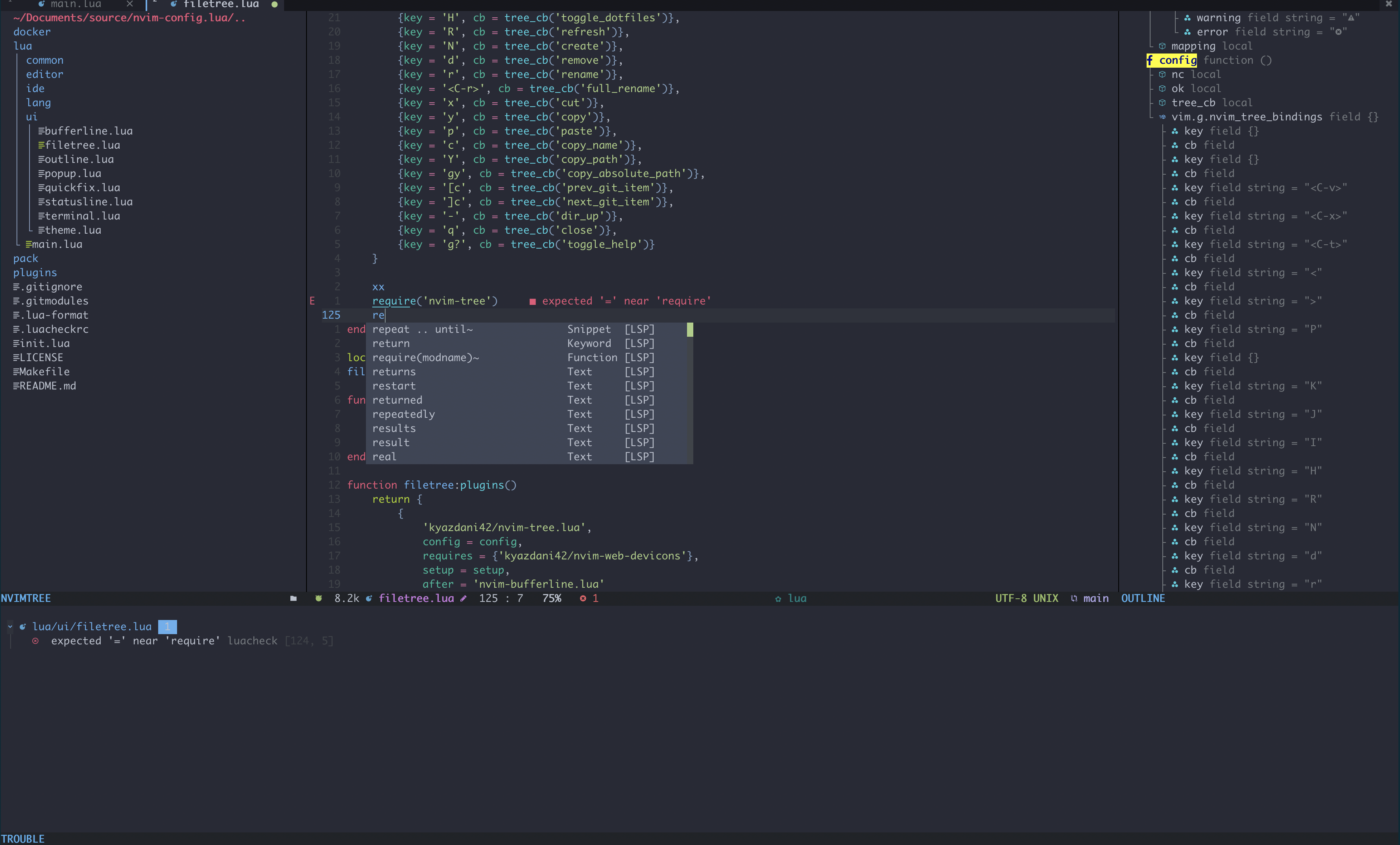The image size is (1400, 845).
Task: Click the file icon next to popup.lua
Action: 41,174
